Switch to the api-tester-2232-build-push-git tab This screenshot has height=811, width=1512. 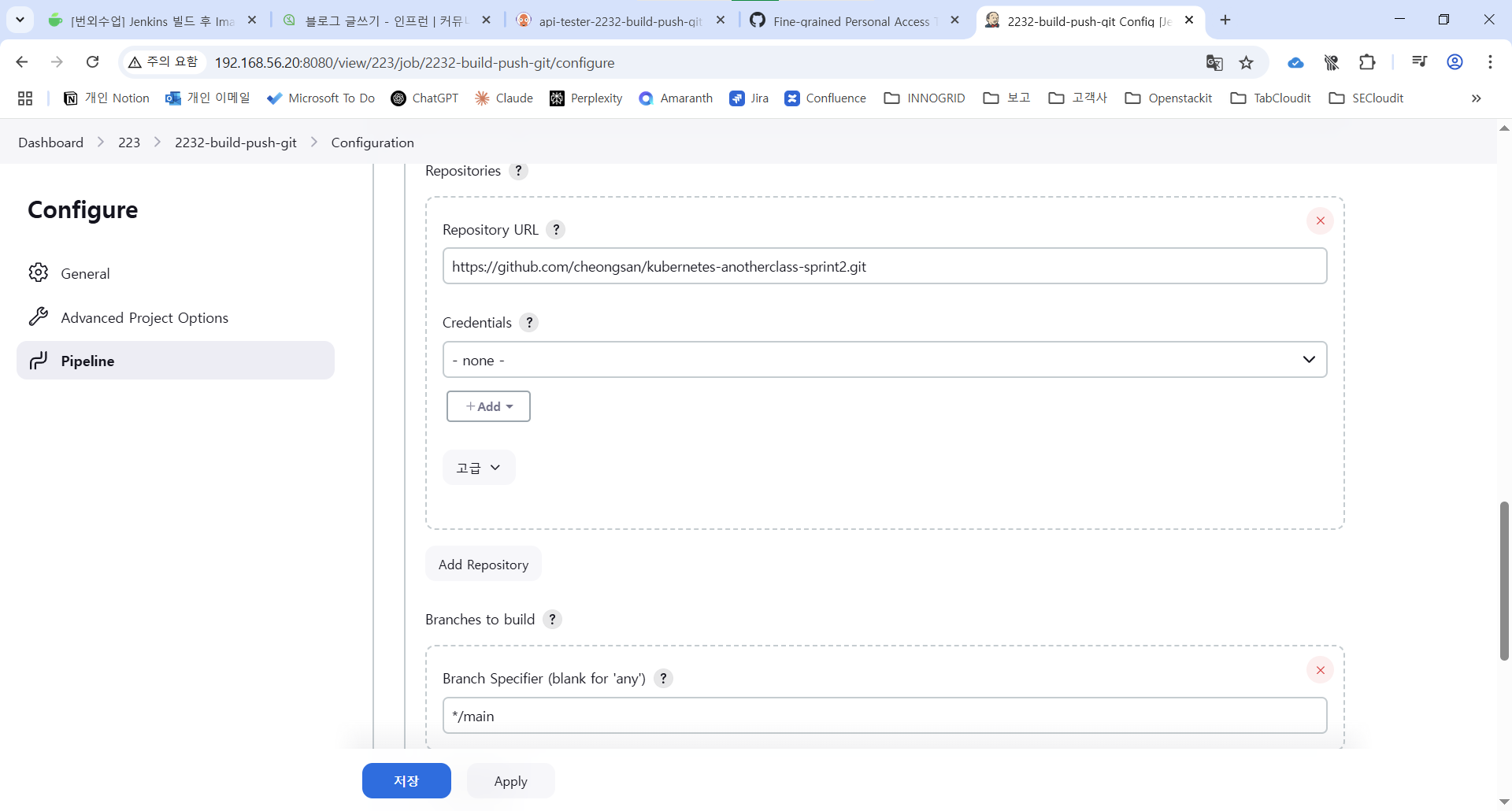coord(621,21)
